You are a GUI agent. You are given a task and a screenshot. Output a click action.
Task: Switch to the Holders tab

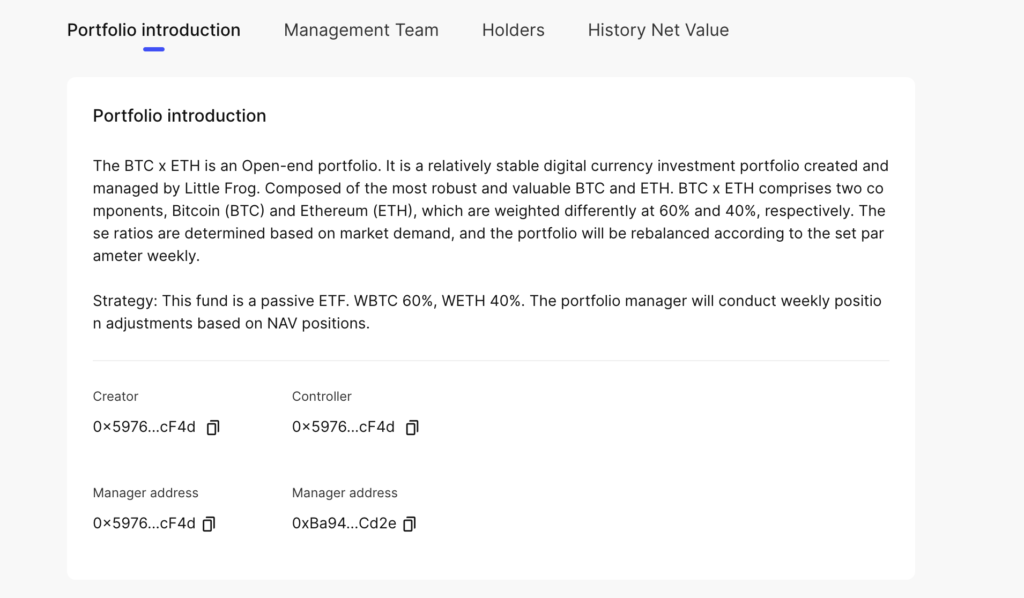point(513,30)
